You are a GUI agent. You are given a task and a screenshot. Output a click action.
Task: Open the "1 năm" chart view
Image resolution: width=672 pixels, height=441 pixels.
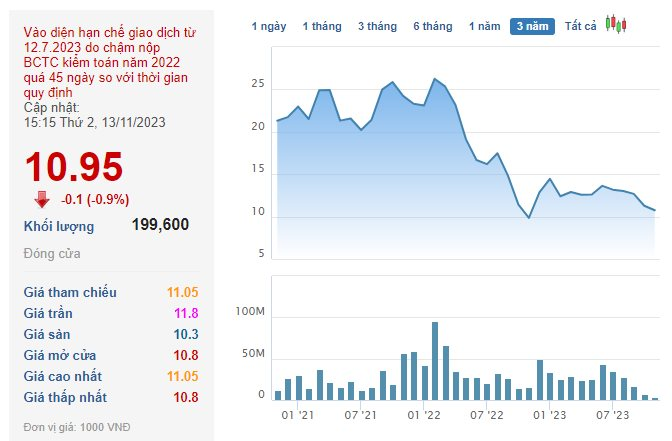(485, 26)
